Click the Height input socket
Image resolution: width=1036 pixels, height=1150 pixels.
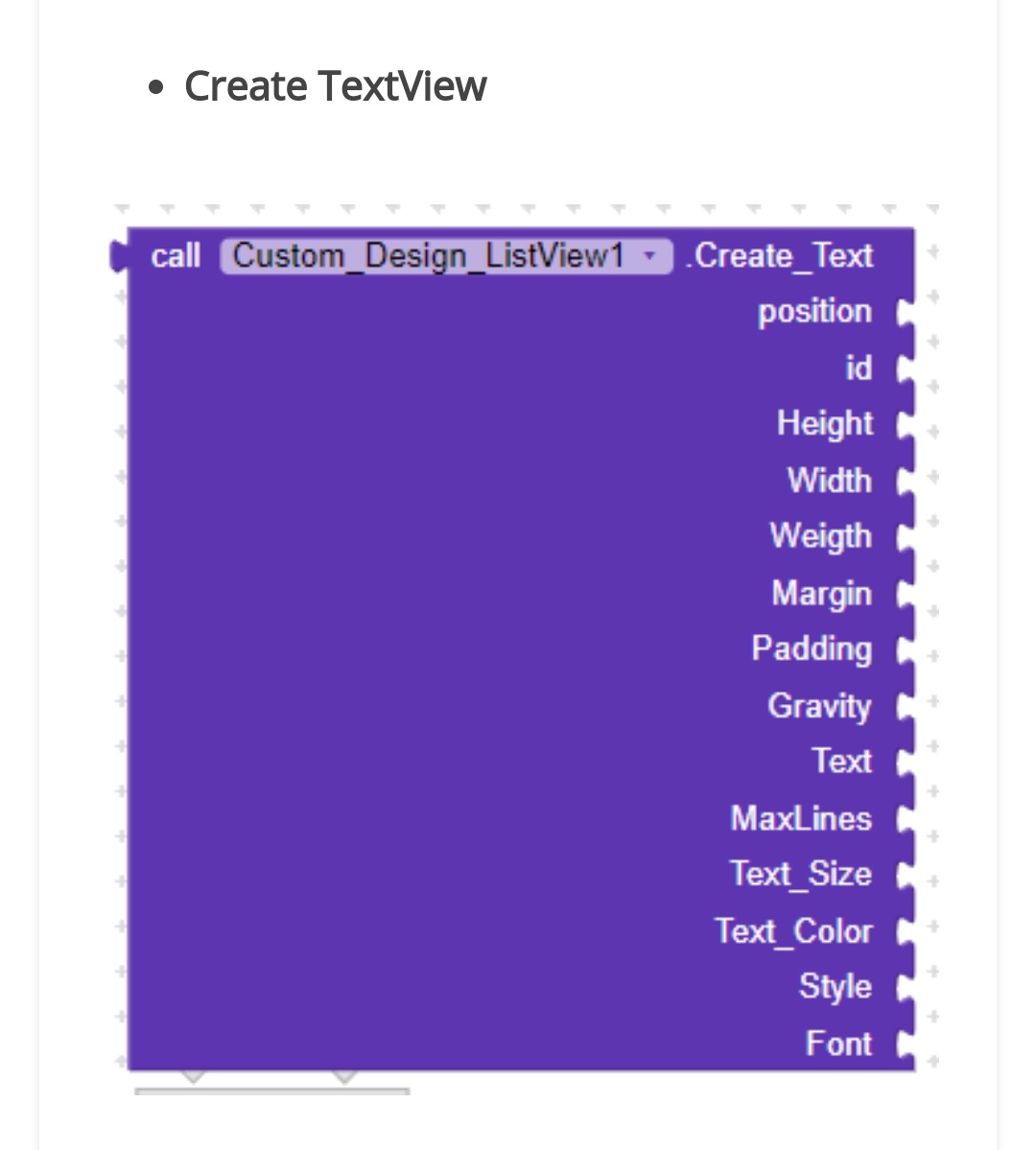point(904,425)
